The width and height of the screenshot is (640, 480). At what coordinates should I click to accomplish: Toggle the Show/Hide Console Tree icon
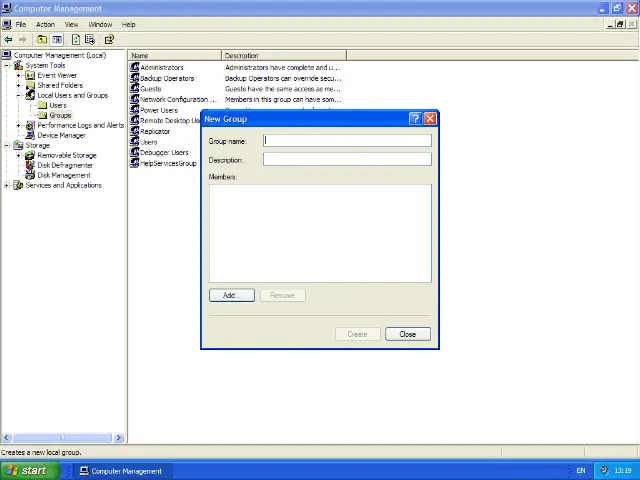click(x=57, y=40)
